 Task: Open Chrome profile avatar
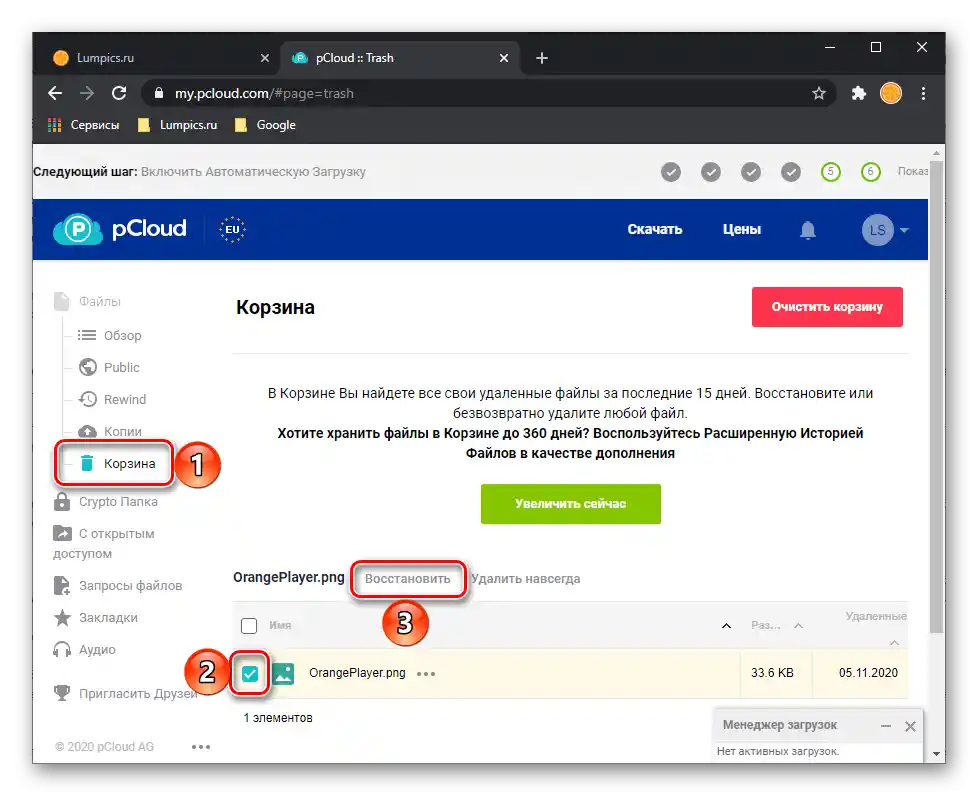coord(891,94)
